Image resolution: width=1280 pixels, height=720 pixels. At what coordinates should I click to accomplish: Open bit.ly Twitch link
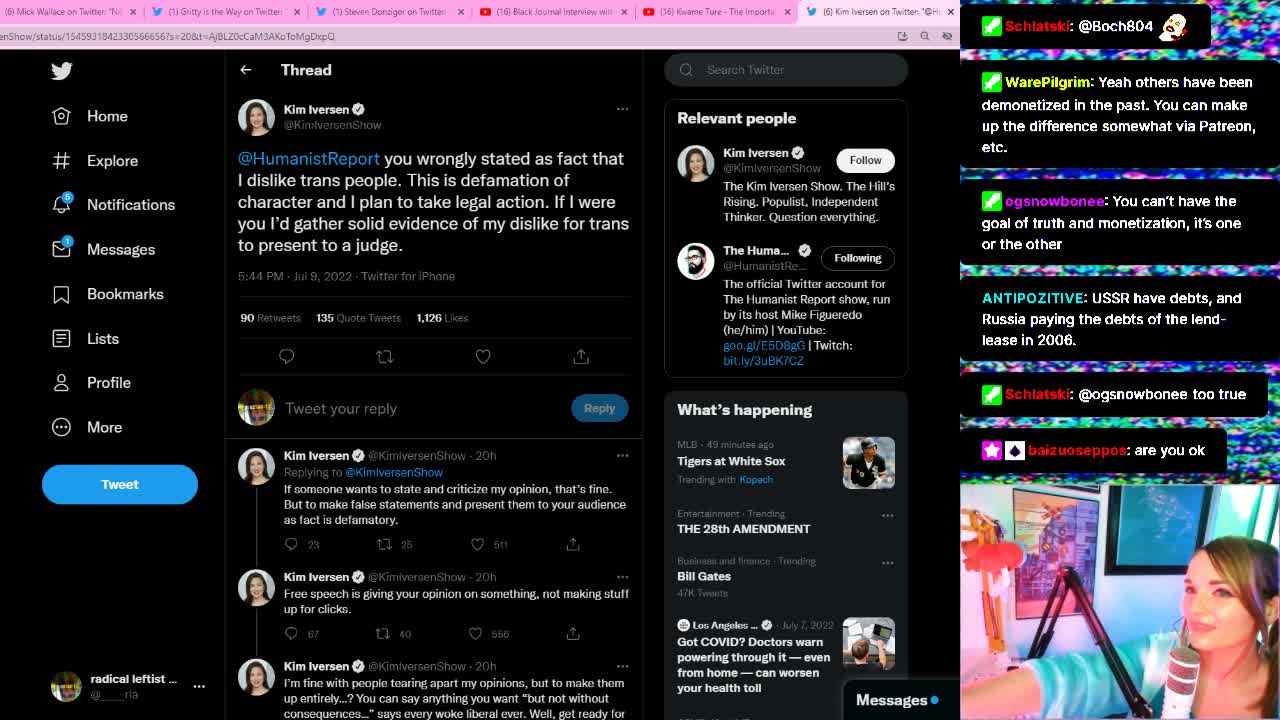point(763,360)
